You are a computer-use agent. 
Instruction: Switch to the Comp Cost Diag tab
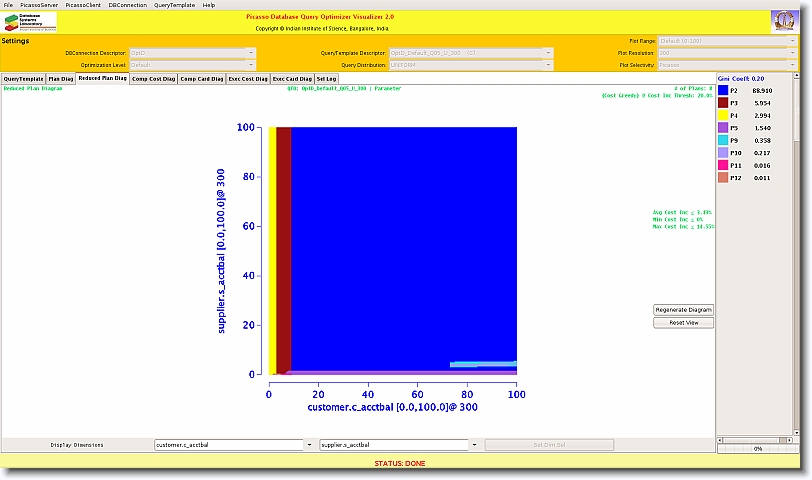[x=153, y=78]
